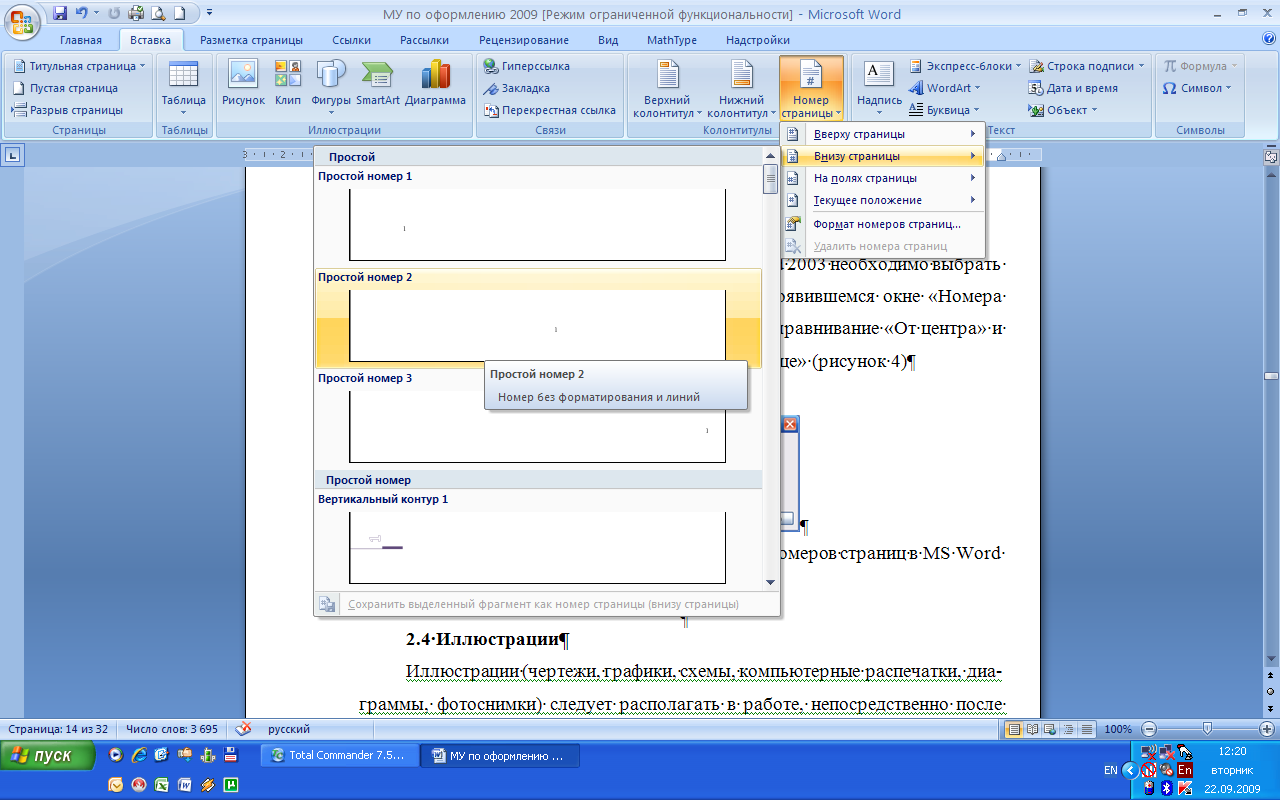Insert a Гиперссылка hyperlink
Viewport: 1280px width, 800px height.
(x=527, y=66)
